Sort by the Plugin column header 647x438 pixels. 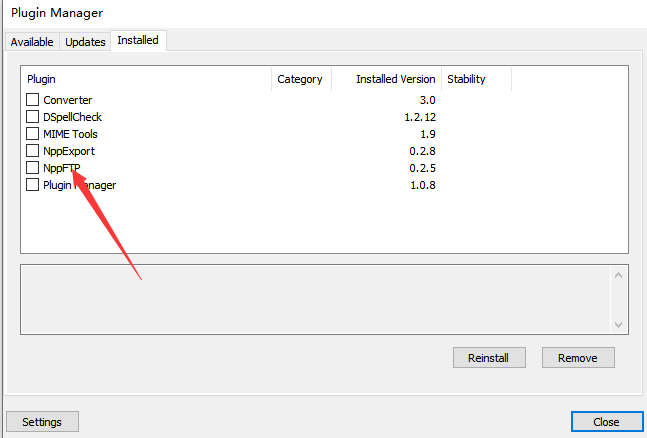tap(146, 79)
